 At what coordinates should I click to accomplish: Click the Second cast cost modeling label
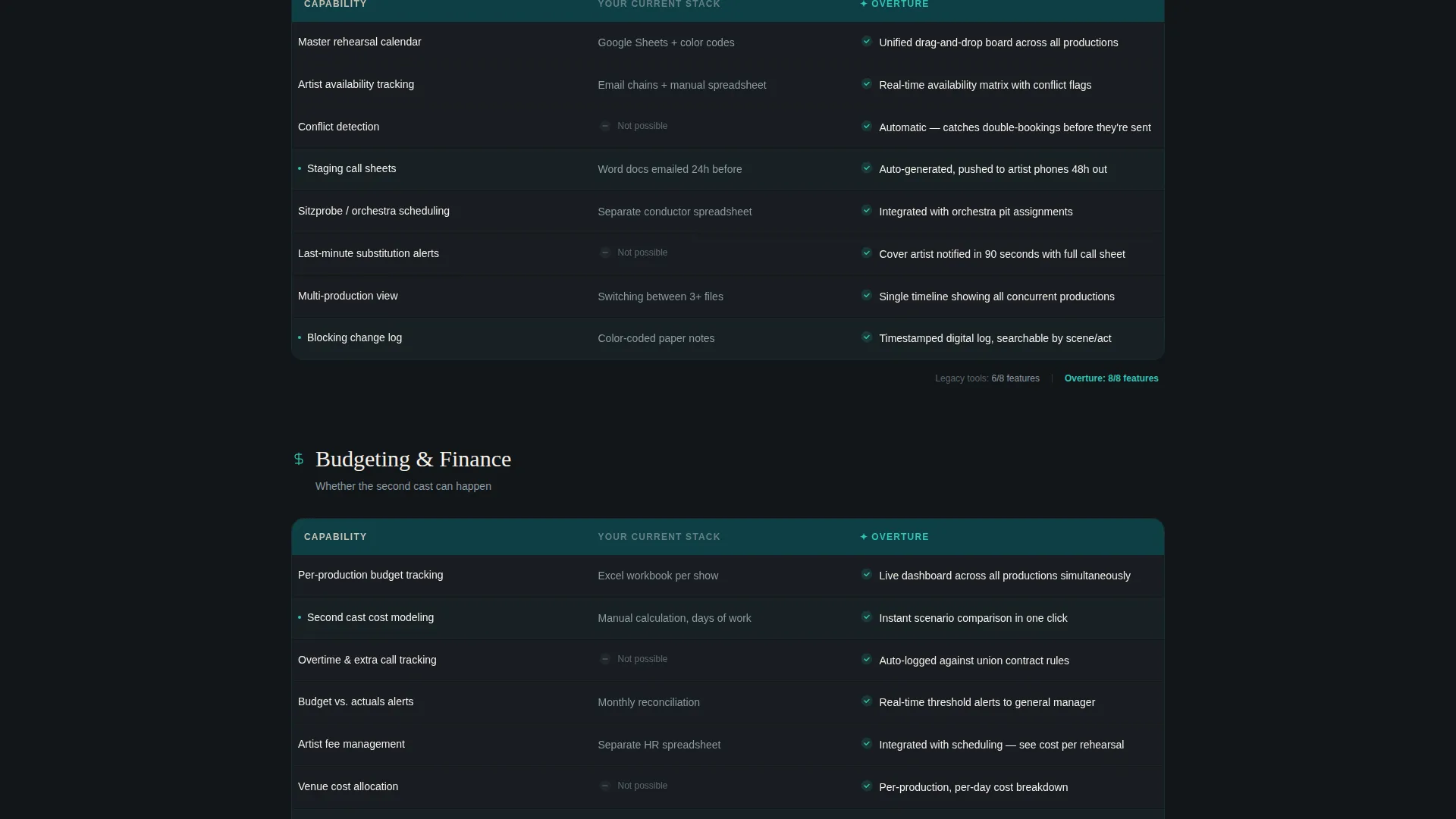(x=370, y=617)
